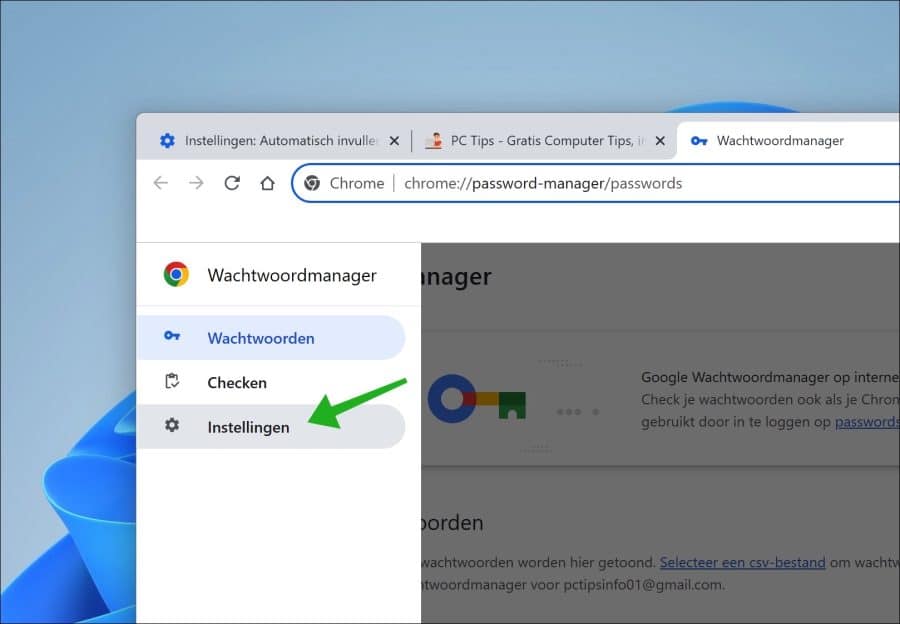
Task: Open the 'Selecteer een csv-bestand' link
Action: pos(742,562)
